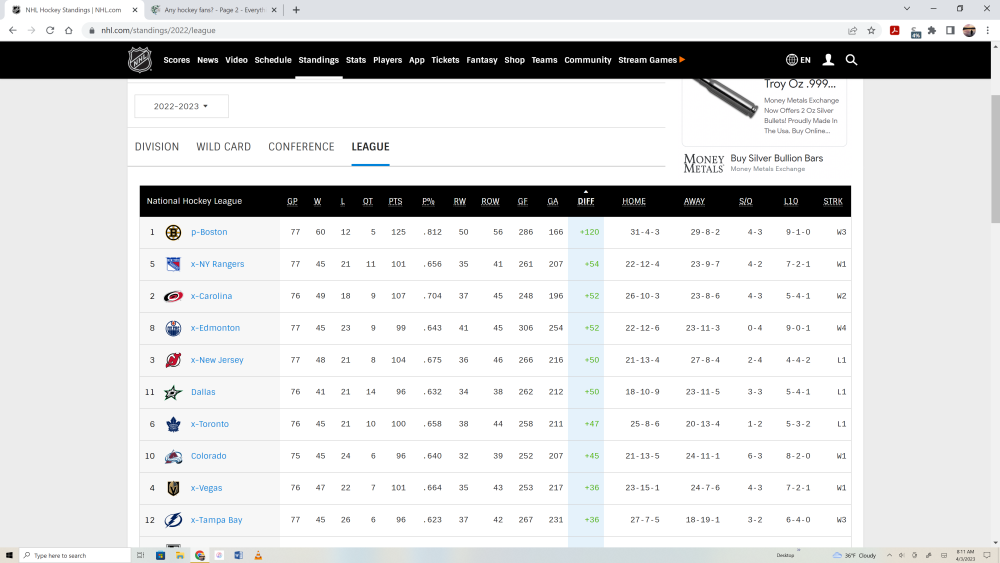This screenshot has width=1000, height=563.
Task: Open the Extensions puzzle icon
Action: (932, 30)
